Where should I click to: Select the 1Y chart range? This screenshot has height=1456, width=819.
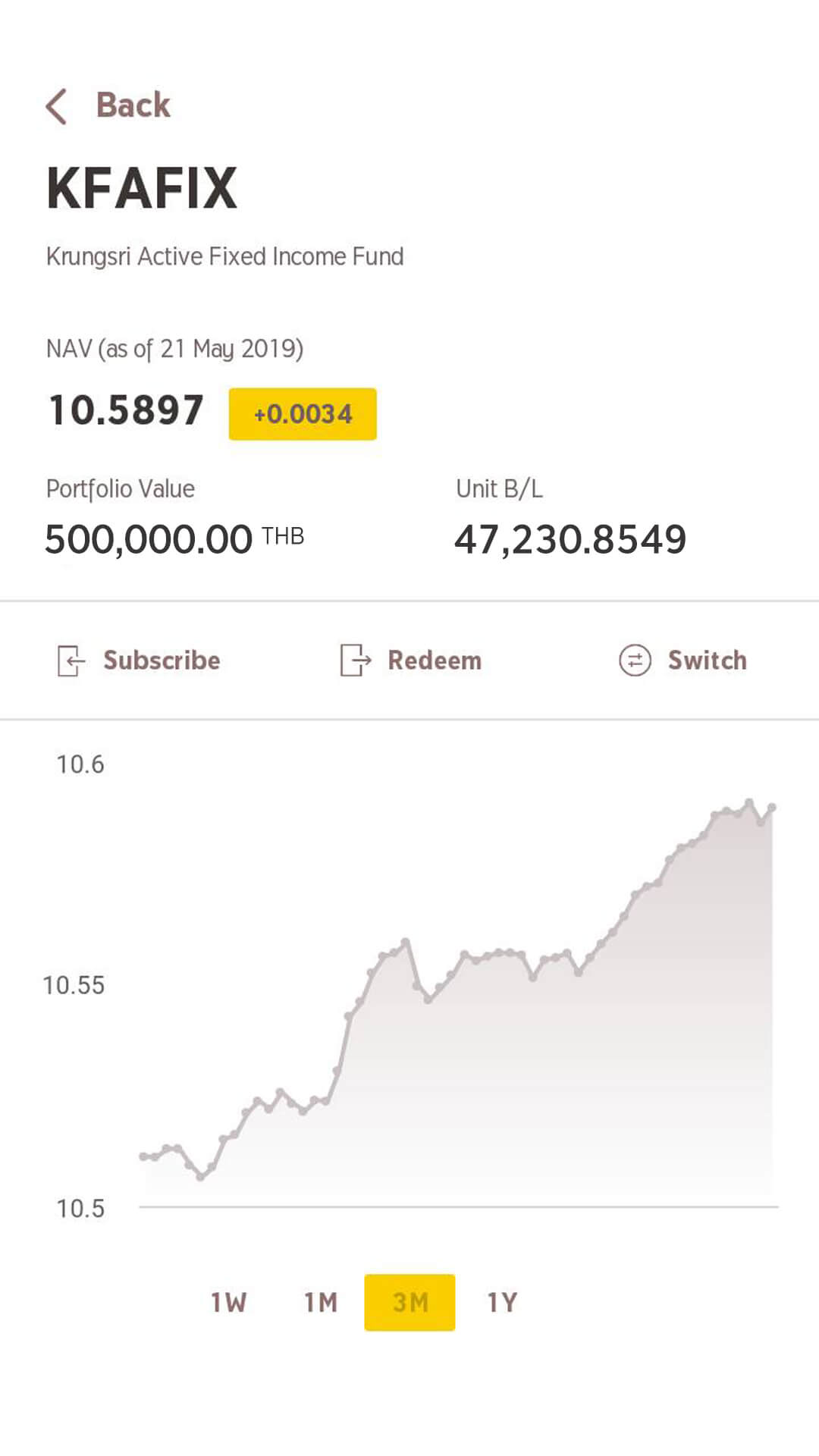[502, 1303]
